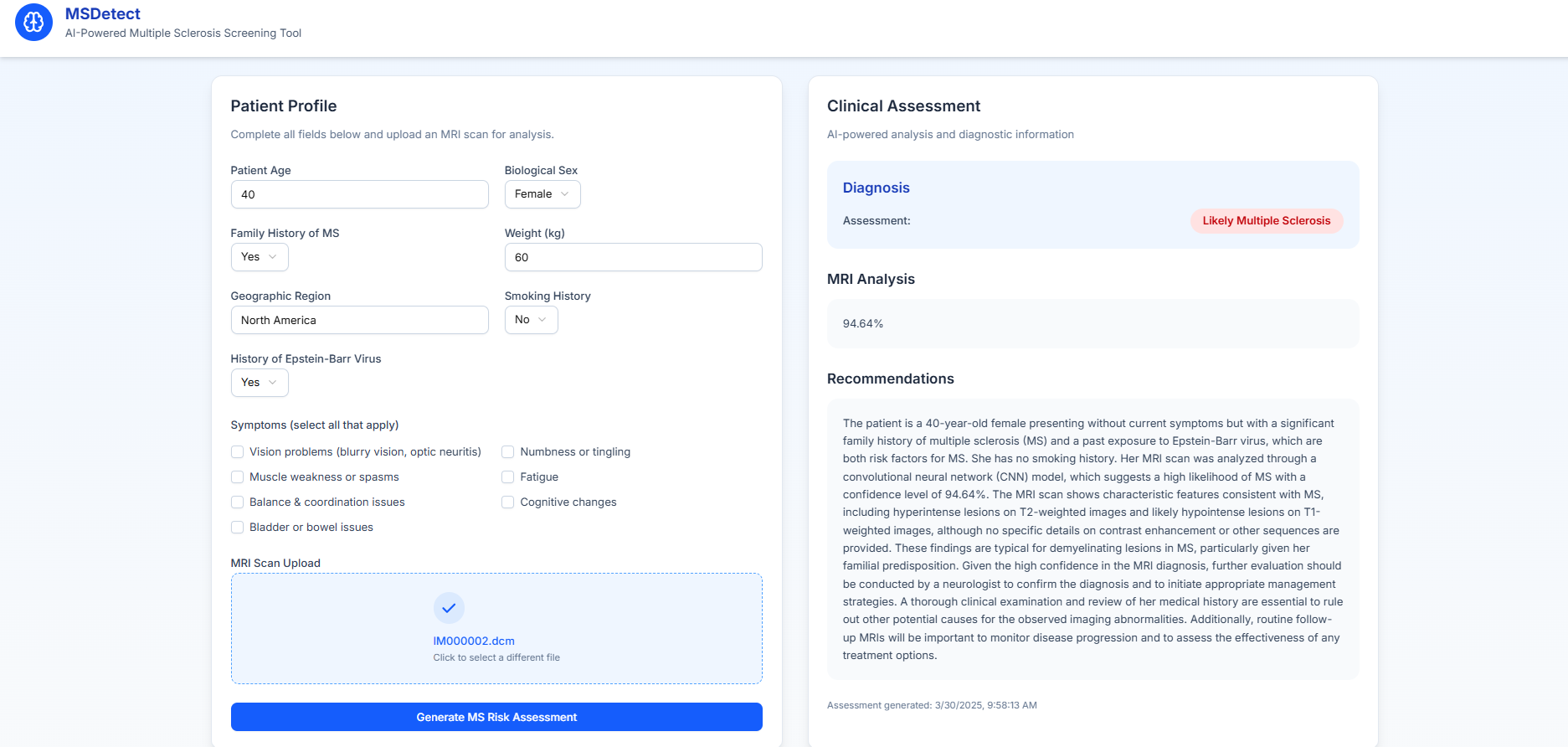The height and width of the screenshot is (747, 1568).
Task: Click the MSDetect title in header
Action: click(103, 14)
